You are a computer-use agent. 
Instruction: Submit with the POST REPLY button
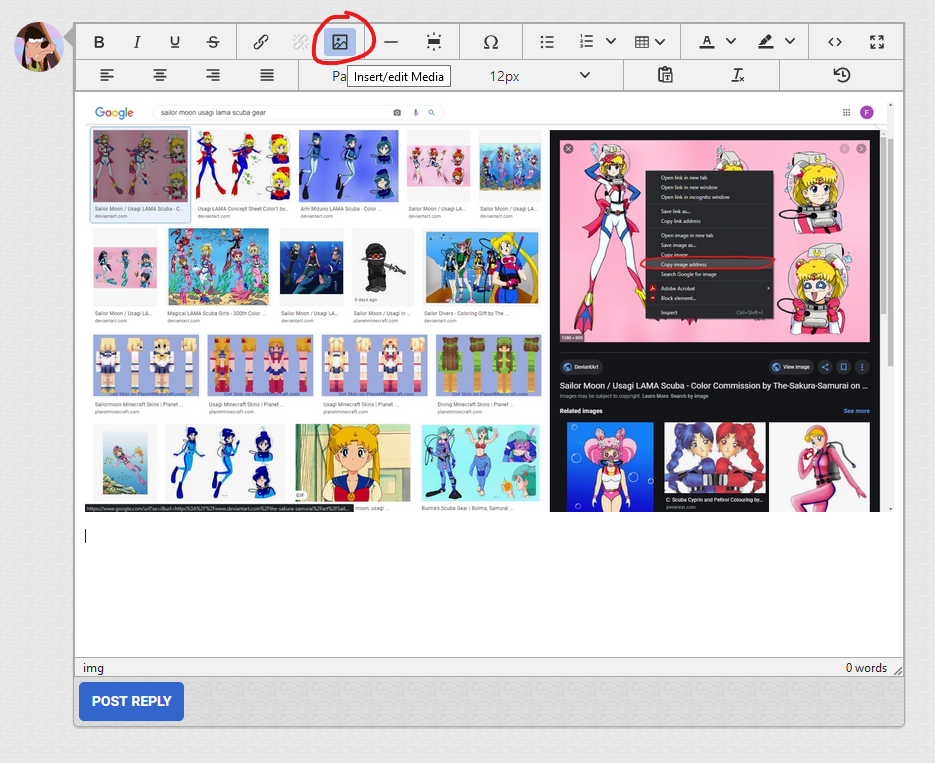tap(131, 702)
